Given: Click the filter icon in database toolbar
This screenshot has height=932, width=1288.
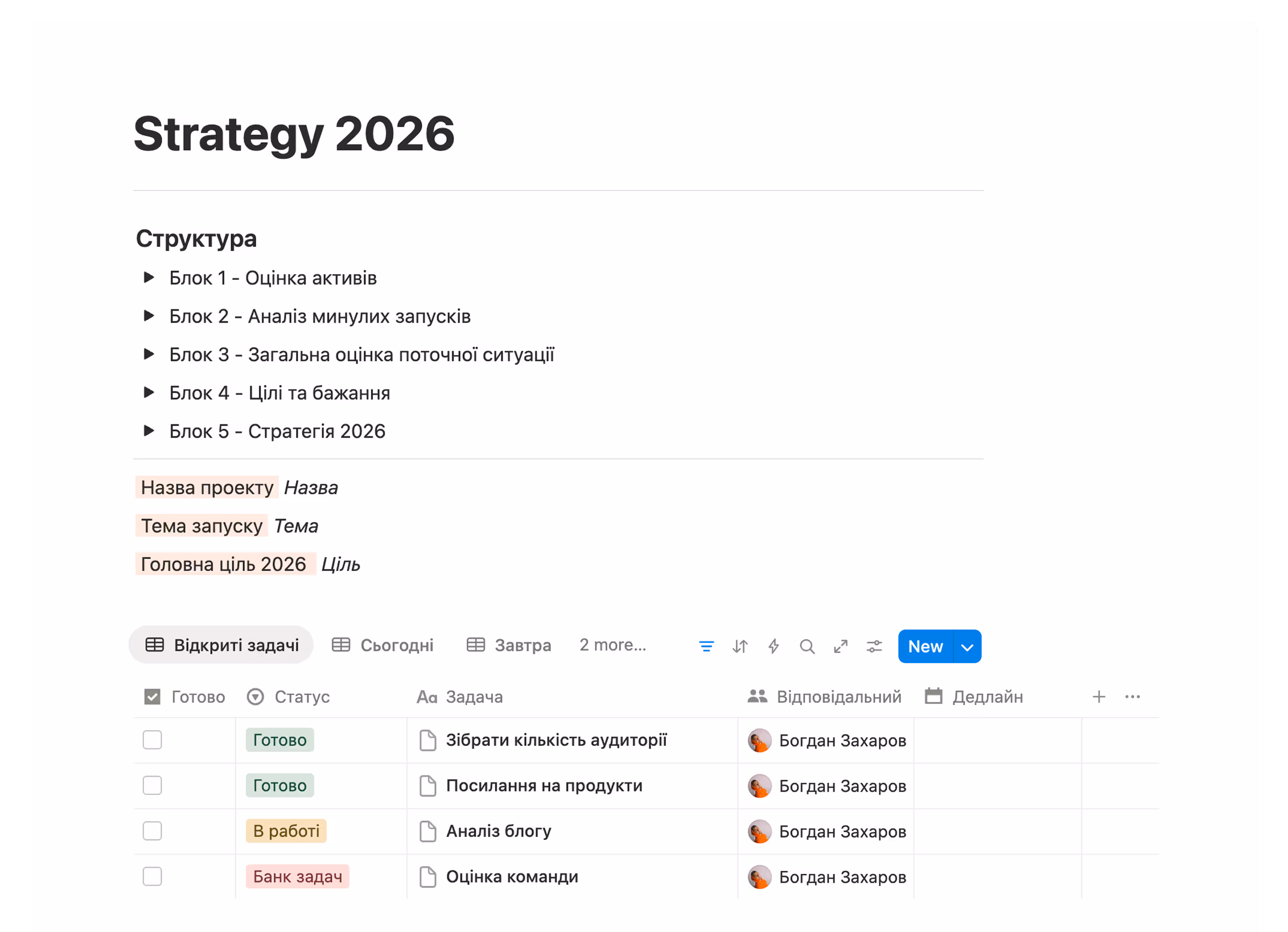Looking at the screenshot, I should (x=706, y=646).
